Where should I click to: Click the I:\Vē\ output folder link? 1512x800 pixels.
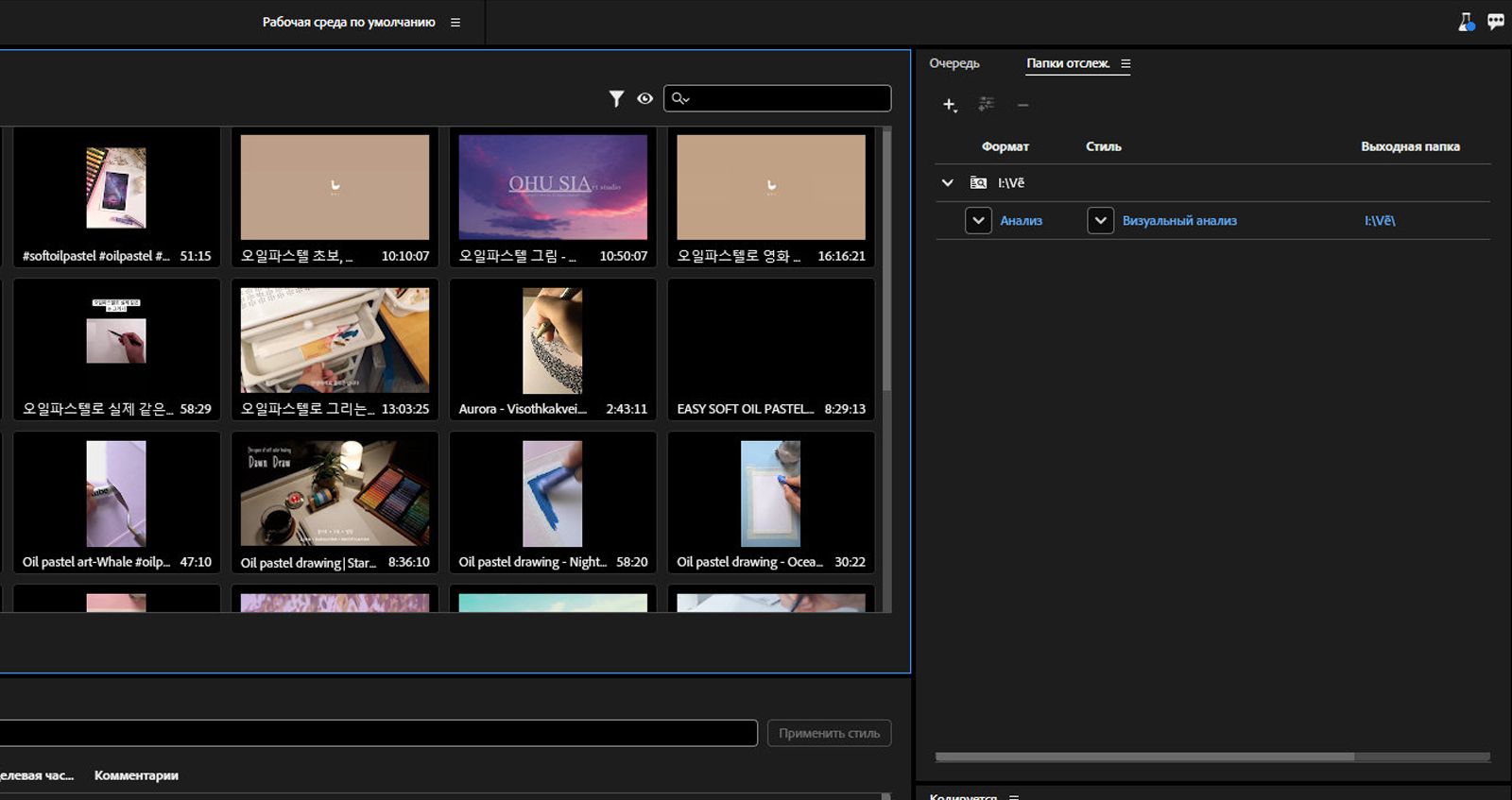[x=1380, y=220]
